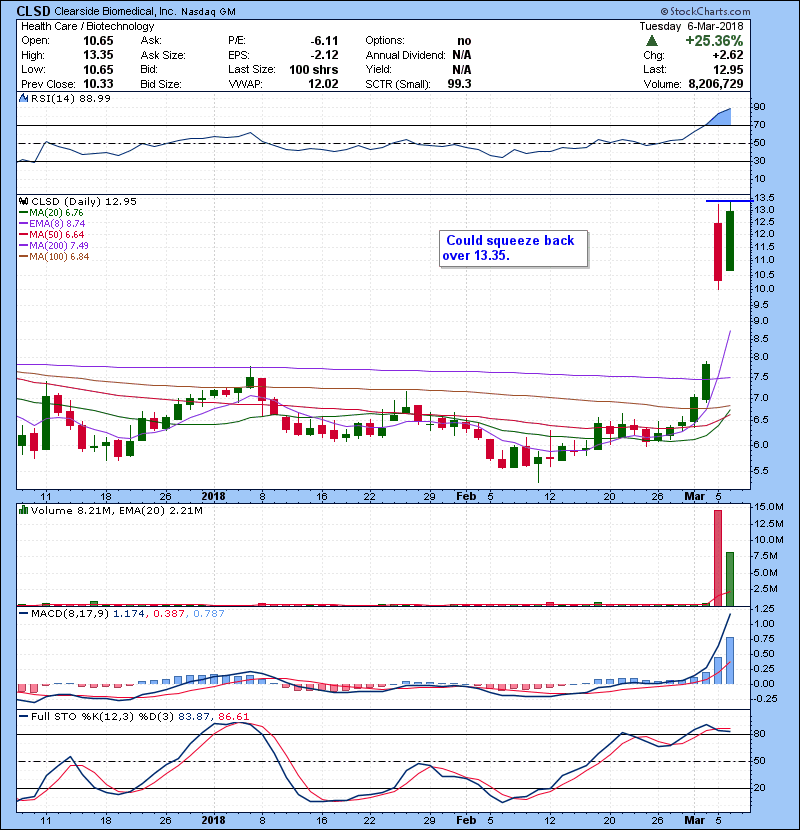Screen dimensions: 800x830
Task: Select the MA(50) 6.64 legend entry
Action: [51, 235]
